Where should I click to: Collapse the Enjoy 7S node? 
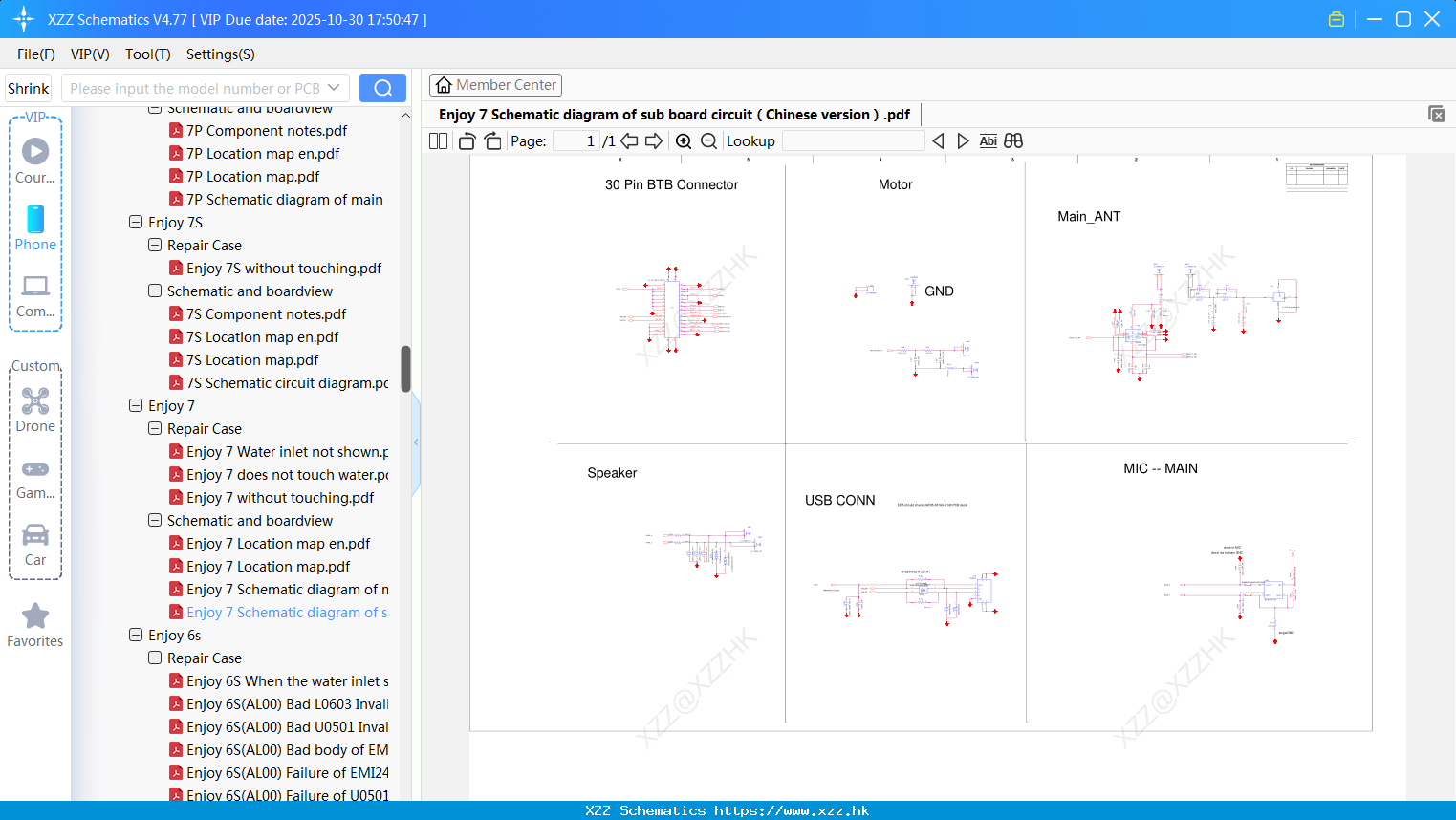point(136,222)
